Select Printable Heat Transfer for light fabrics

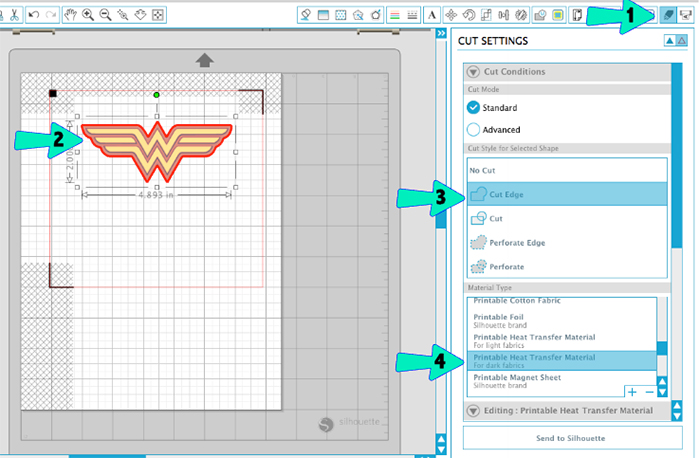562,341
